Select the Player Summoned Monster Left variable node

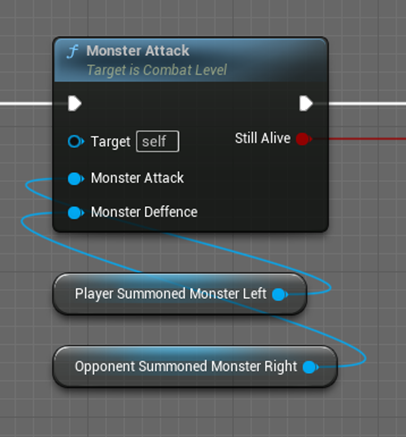(180, 294)
